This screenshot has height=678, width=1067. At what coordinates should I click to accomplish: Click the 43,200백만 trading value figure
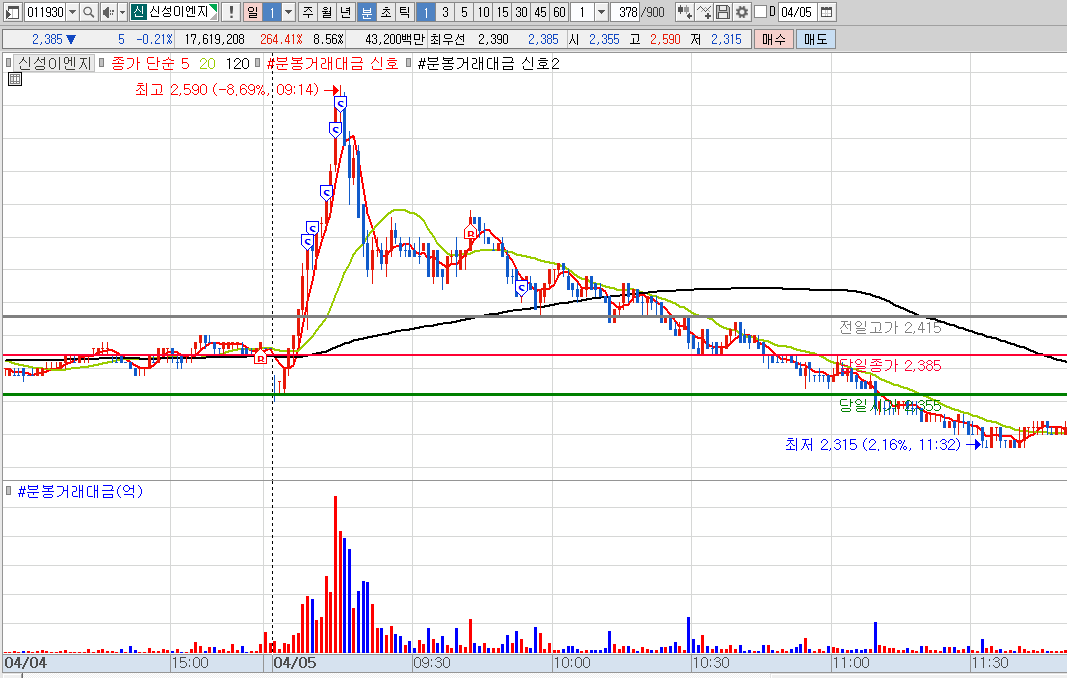(x=395, y=39)
